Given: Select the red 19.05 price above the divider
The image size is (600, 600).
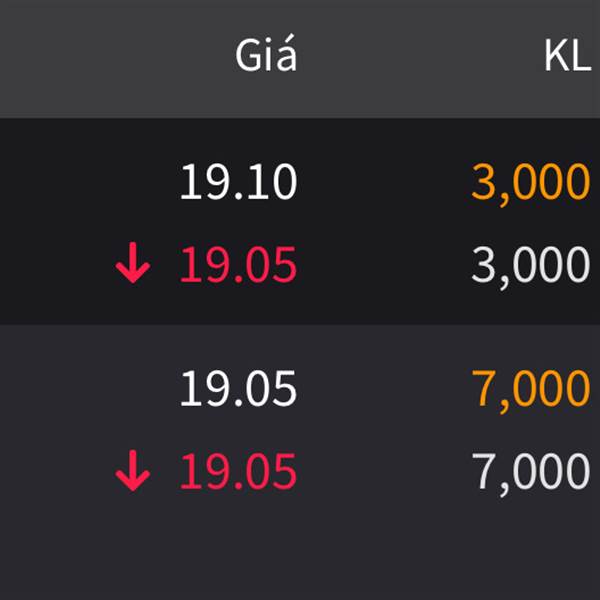Looking at the screenshot, I should (x=238, y=264).
